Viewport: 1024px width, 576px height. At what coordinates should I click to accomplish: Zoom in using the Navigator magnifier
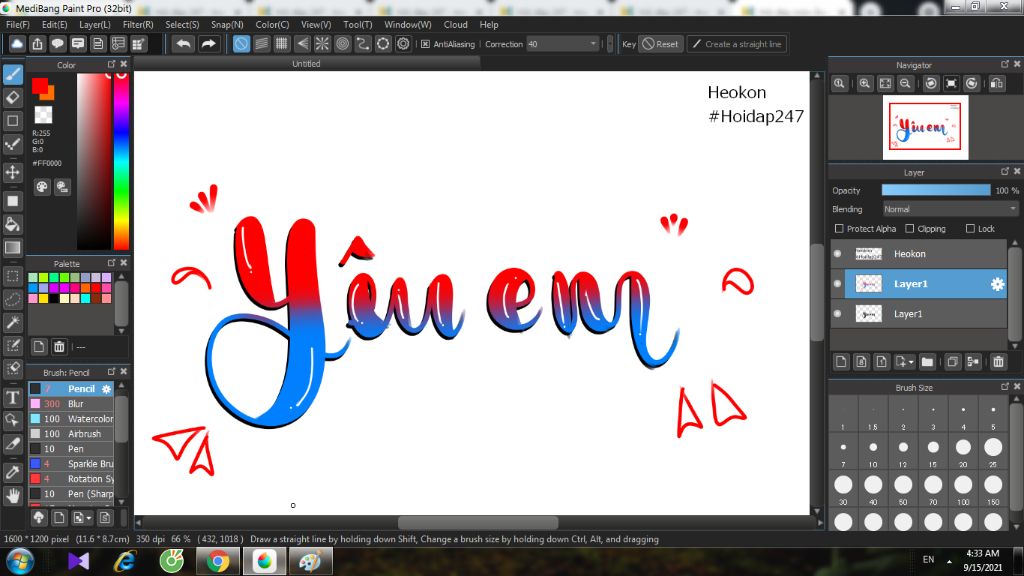(865, 84)
